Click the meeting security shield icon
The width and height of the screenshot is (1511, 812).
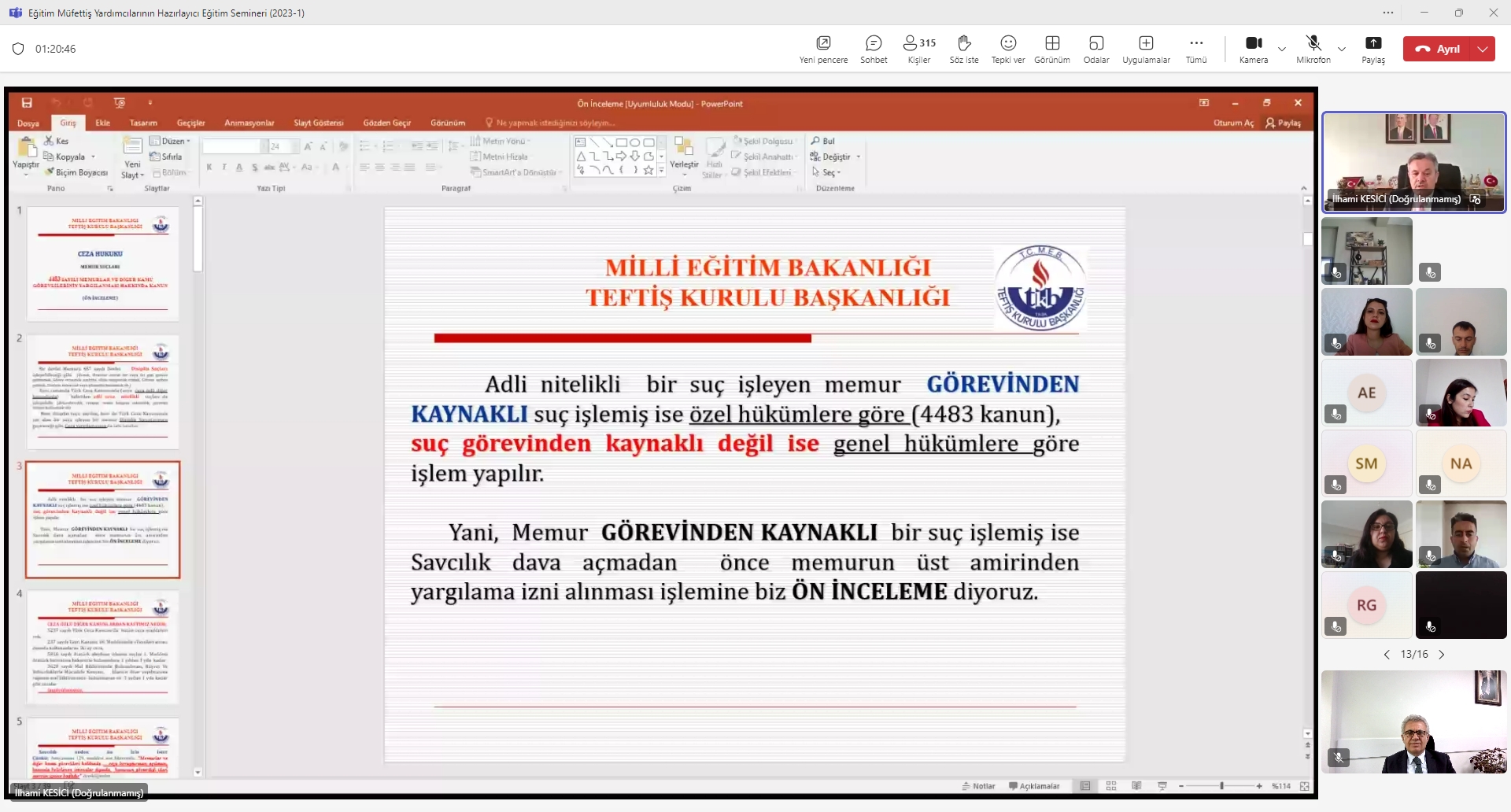click(x=18, y=49)
